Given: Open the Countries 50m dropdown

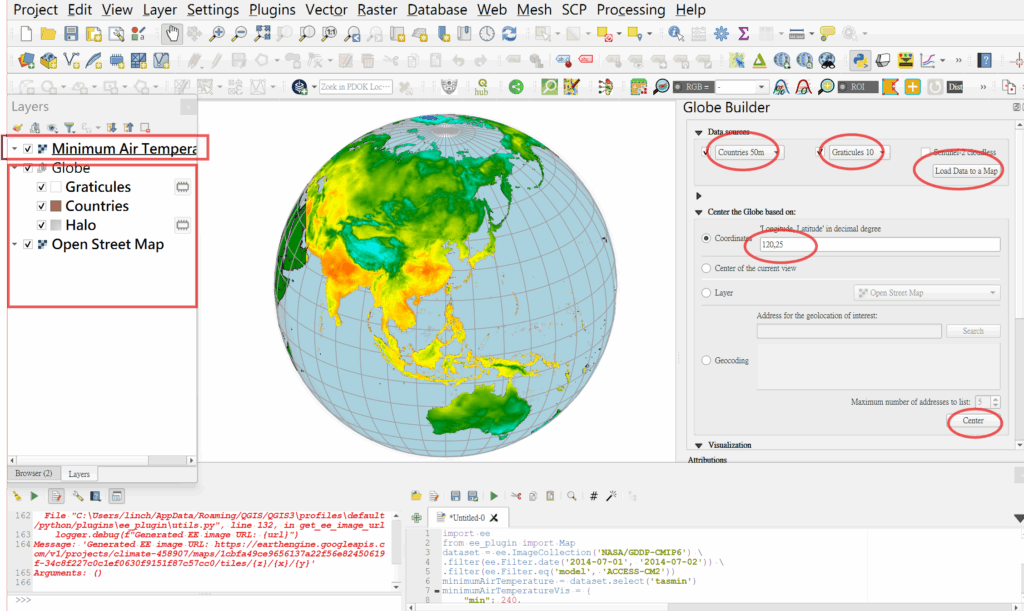Looking at the screenshot, I should tap(748, 152).
